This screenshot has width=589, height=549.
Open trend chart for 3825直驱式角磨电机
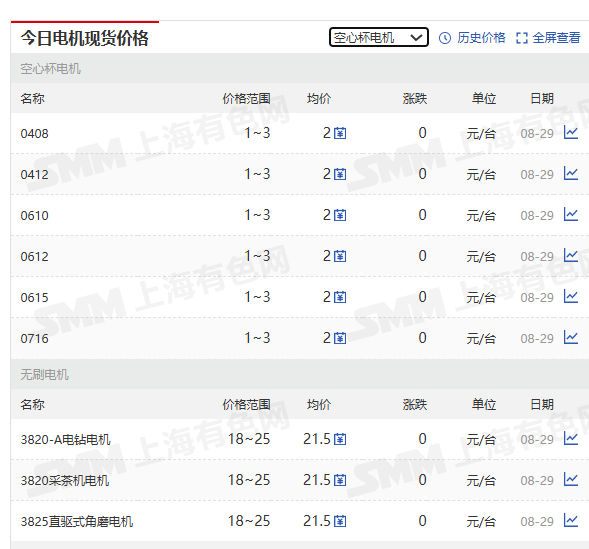coord(571,520)
